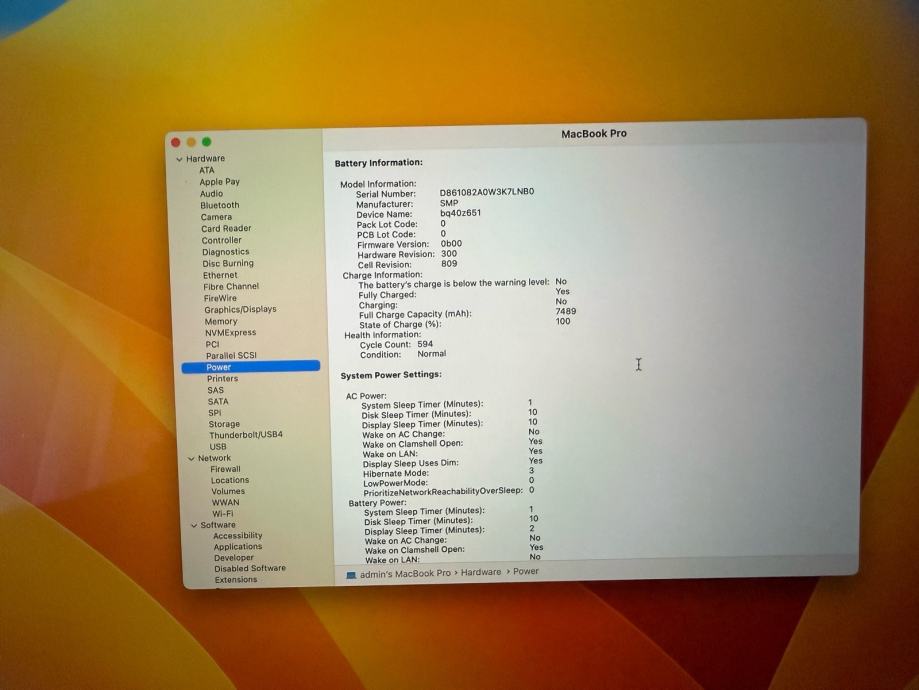Image resolution: width=919 pixels, height=690 pixels.
Task: Click Hardware in the path bar
Action: pyautogui.click(x=481, y=572)
